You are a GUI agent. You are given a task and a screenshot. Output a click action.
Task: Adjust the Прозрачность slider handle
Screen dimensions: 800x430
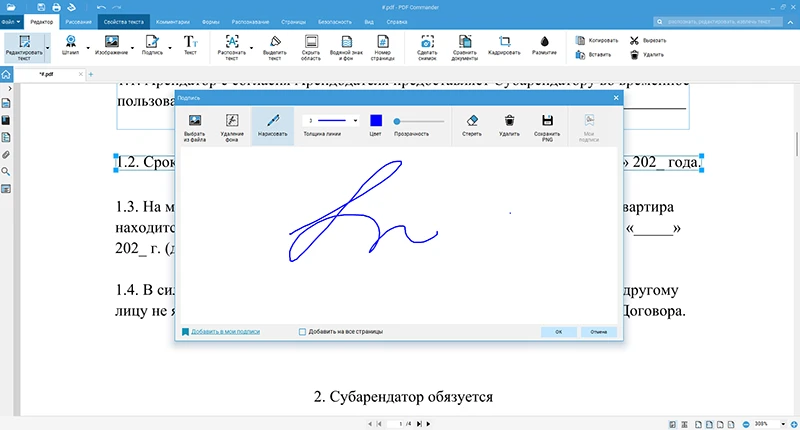[396, 121]
